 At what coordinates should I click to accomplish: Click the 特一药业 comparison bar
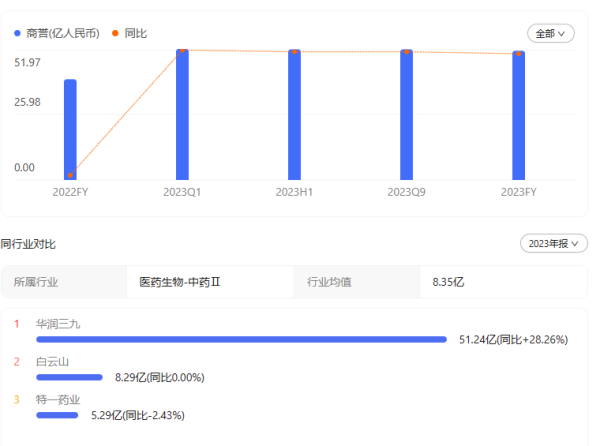57,415
